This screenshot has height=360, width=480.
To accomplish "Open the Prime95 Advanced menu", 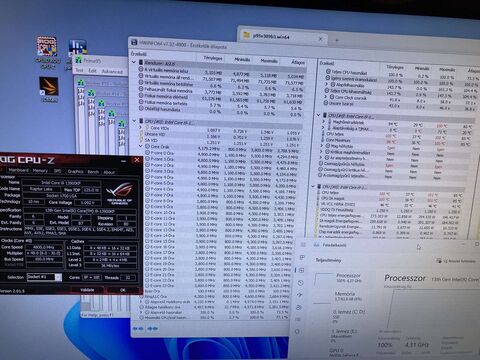I will (x=112, y=71).
